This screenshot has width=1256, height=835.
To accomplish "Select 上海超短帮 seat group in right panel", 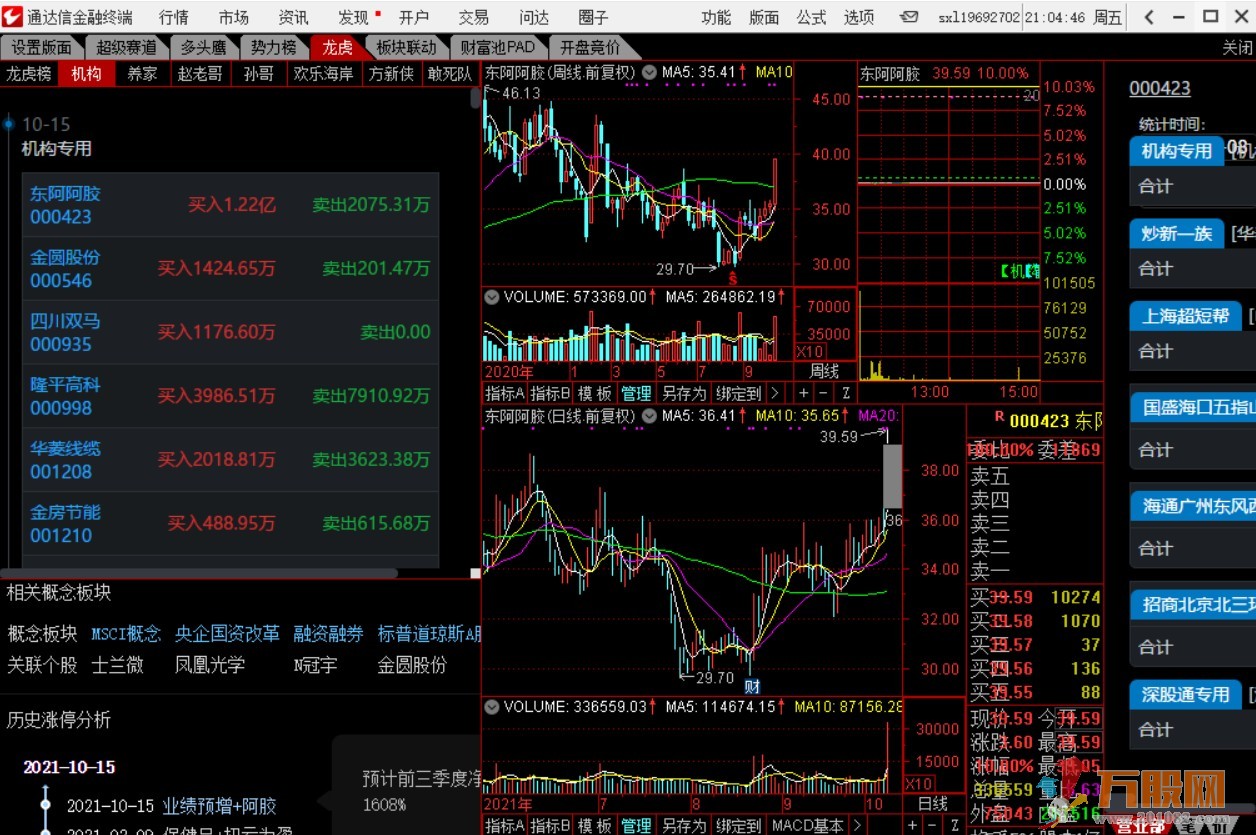I will 1185,316.
